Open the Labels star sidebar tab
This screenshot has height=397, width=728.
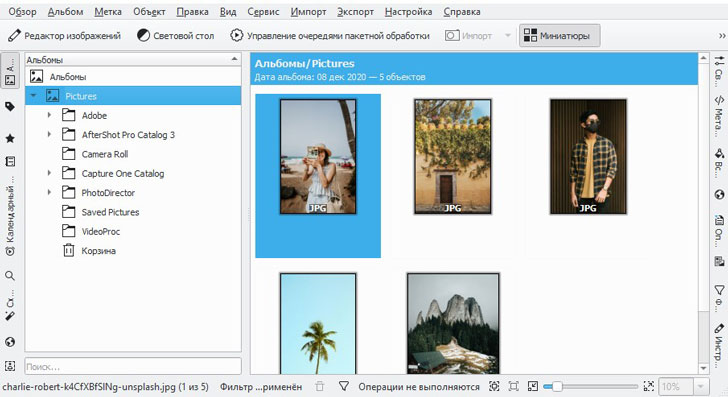pyautogui.click(x=10, y=138)
